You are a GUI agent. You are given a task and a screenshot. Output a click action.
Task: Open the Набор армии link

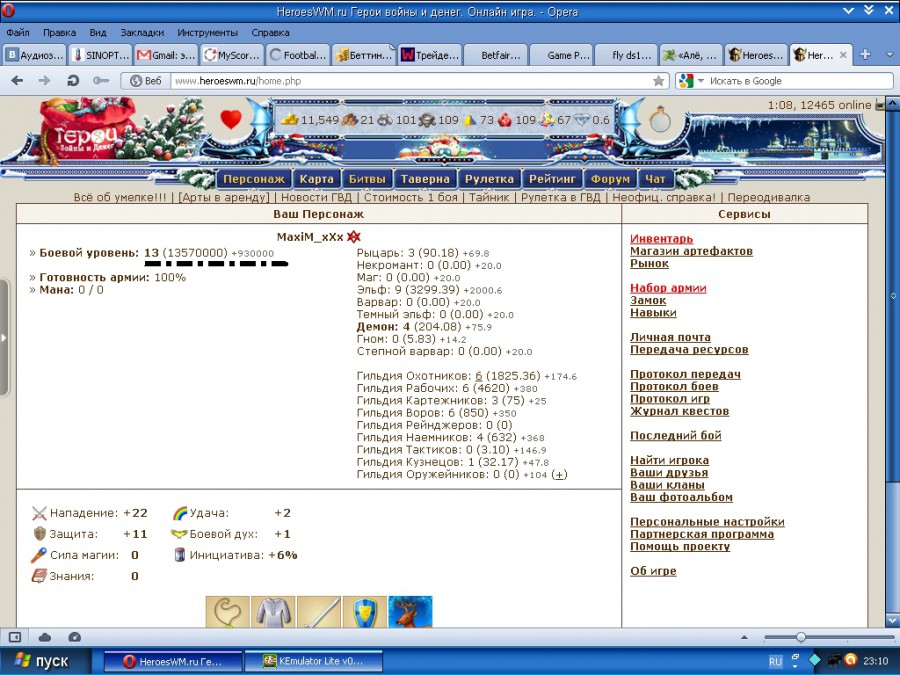point(668,288)
